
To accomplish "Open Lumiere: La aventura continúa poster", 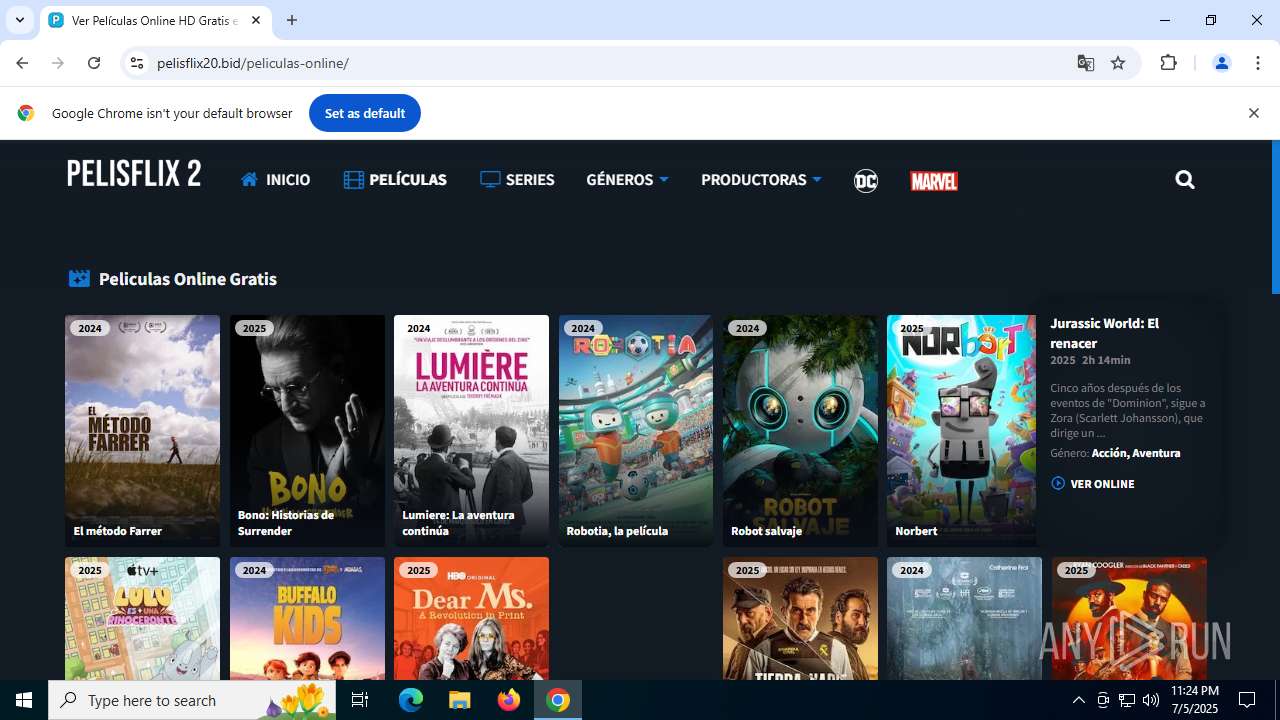I will tap(471, 431).
